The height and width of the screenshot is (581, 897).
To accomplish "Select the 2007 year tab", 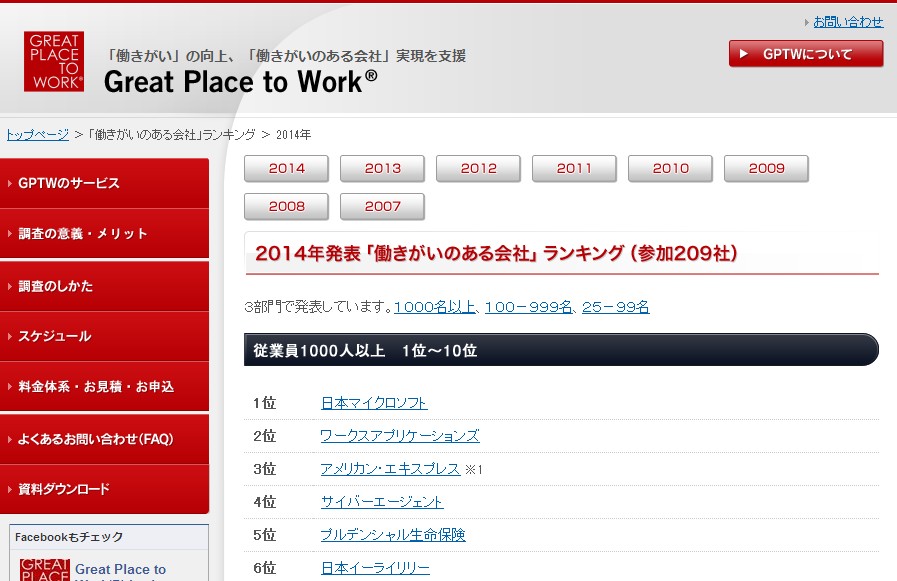I will click(x=382, y=206).
